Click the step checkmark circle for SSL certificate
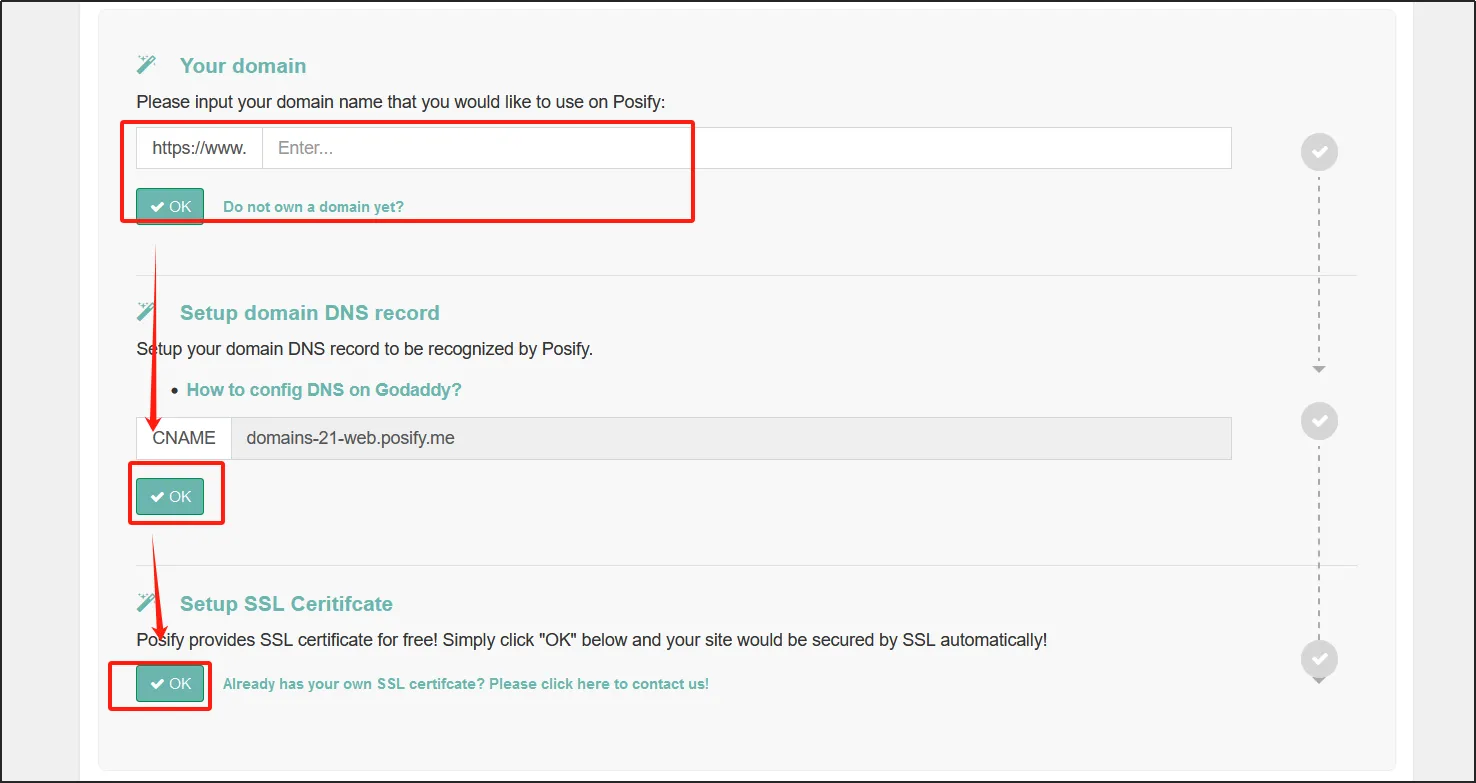 1319,658
